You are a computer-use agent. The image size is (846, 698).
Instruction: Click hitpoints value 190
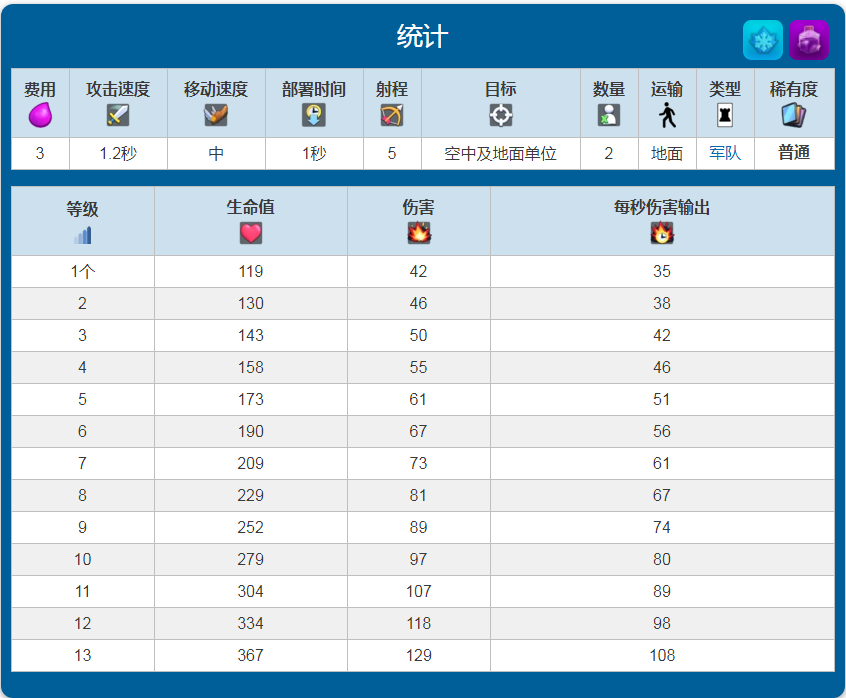tap(251, 432)
